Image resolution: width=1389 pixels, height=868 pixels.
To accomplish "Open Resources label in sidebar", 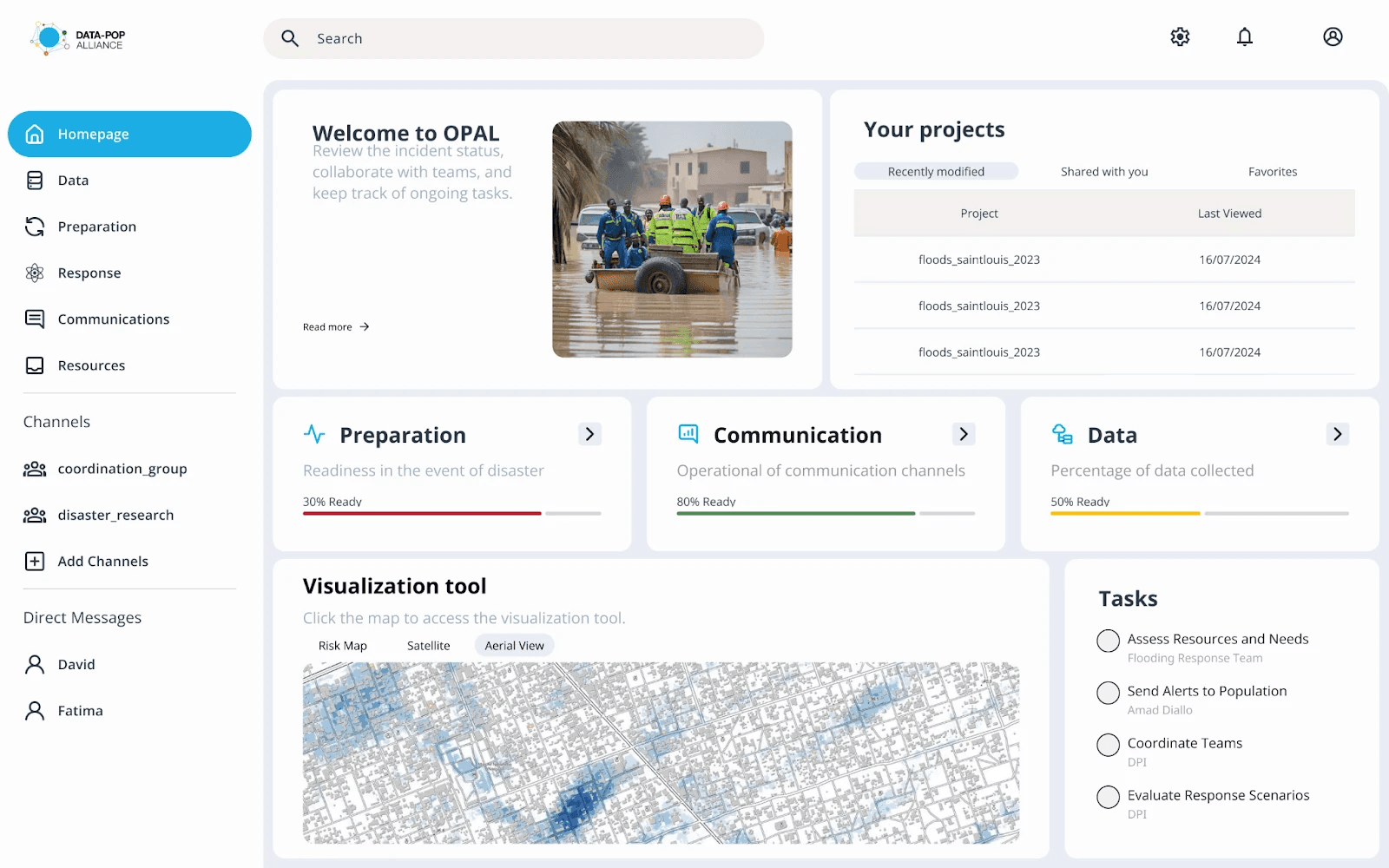I will click(91, 365).
